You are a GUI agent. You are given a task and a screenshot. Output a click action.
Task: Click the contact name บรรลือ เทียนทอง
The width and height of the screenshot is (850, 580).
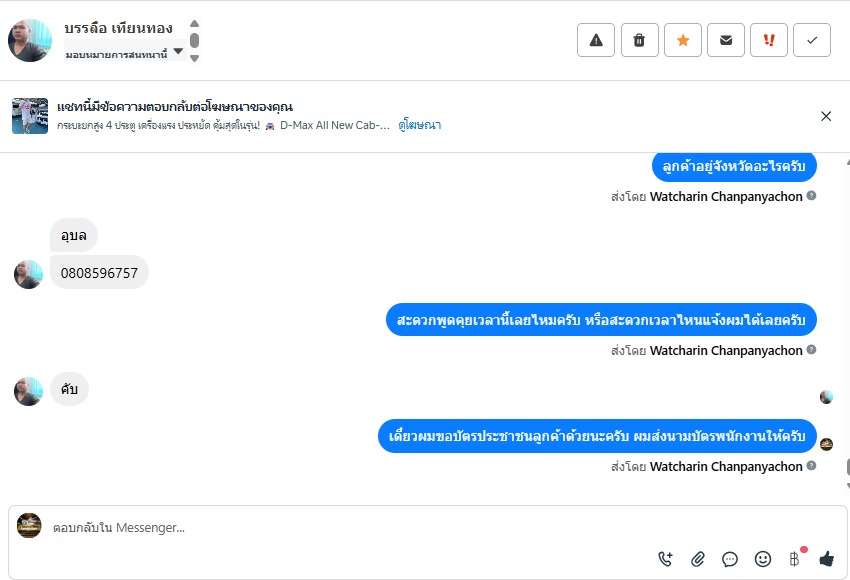118,28
